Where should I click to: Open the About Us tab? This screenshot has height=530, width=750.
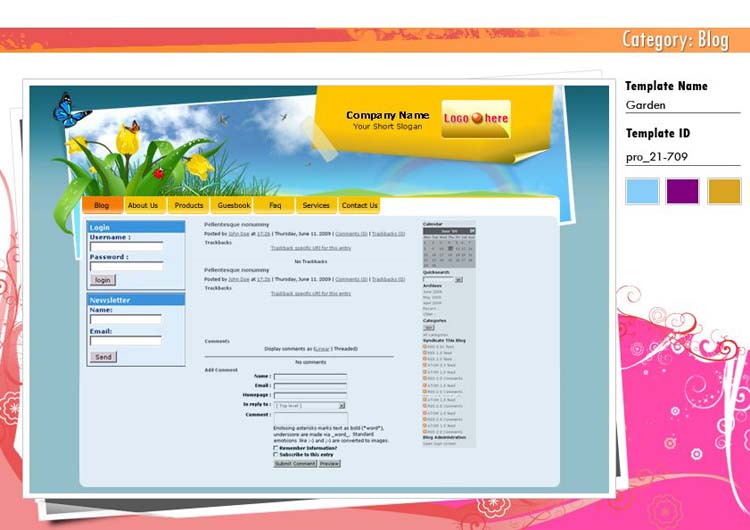click(143, 205)
